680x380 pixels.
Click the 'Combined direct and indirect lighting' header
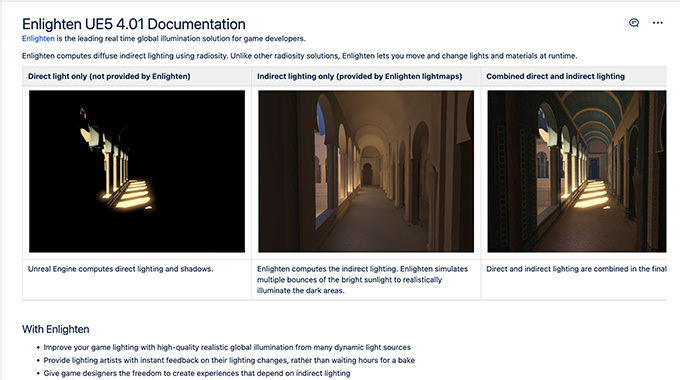[x=556, y=76]
